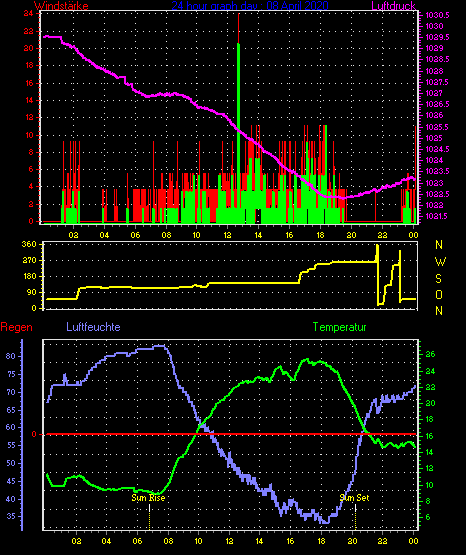Click humidity axis value 35
This screenshot has height=555, width=466.
(x=11, y=516)
